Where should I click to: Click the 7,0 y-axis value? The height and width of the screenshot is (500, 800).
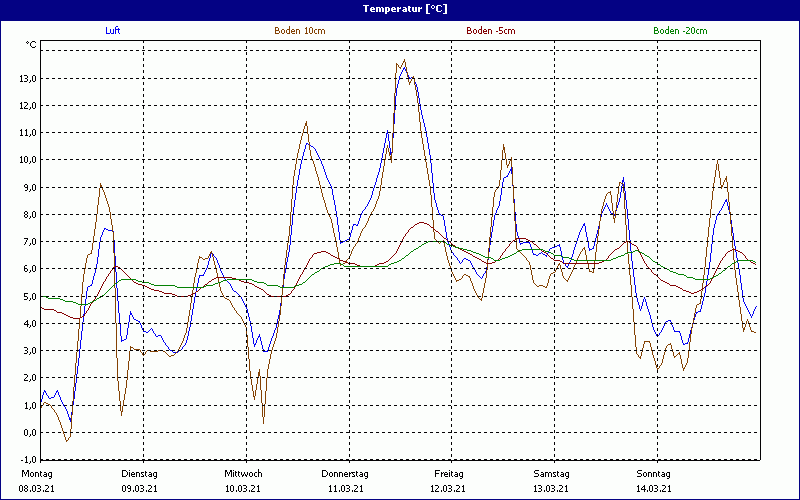29,242
